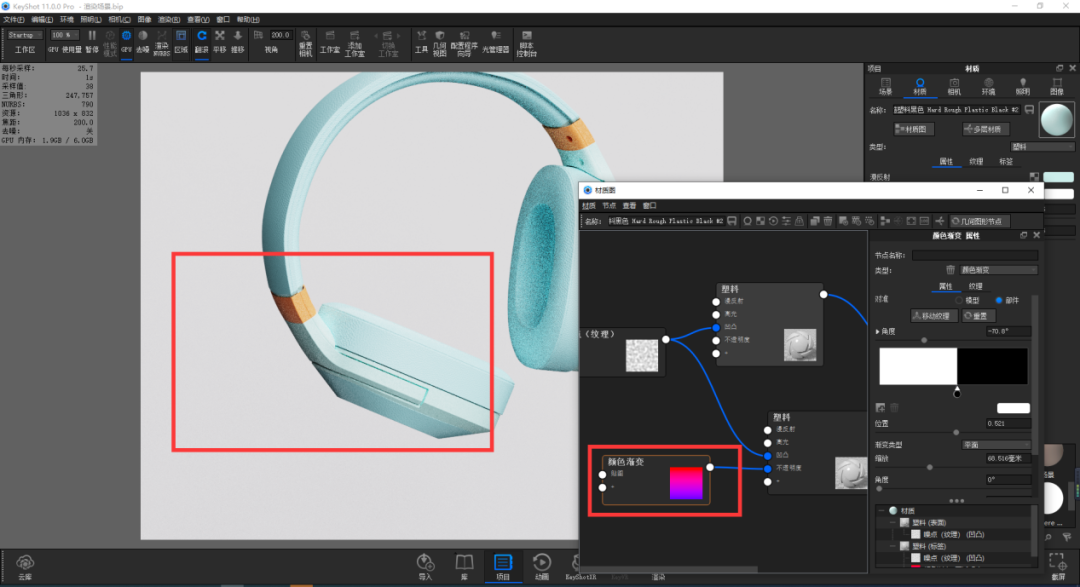Click the Studios (工作室) toolbar icon
This screenshot has height=587, width=1080.
330,36
